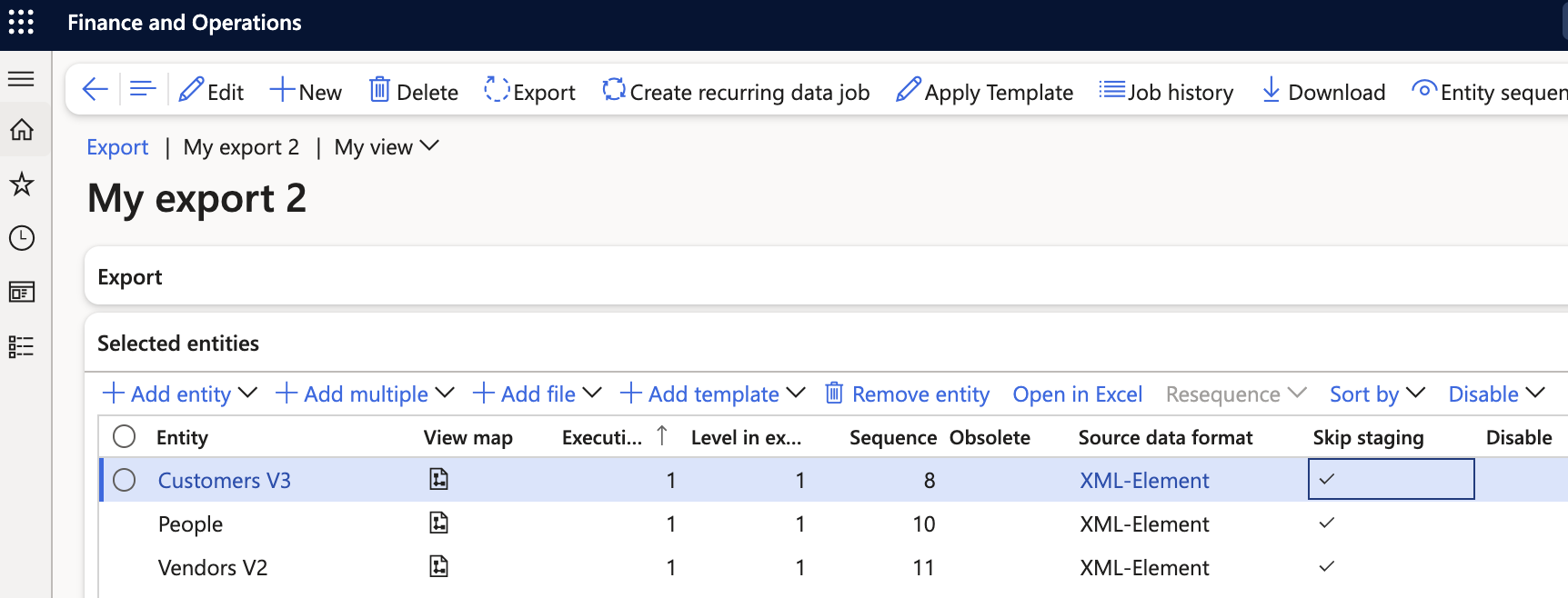Open the My view dropdown
The width and height of the screenshot is (1568, 598).
pyautogui.click(x=387, y=146)
